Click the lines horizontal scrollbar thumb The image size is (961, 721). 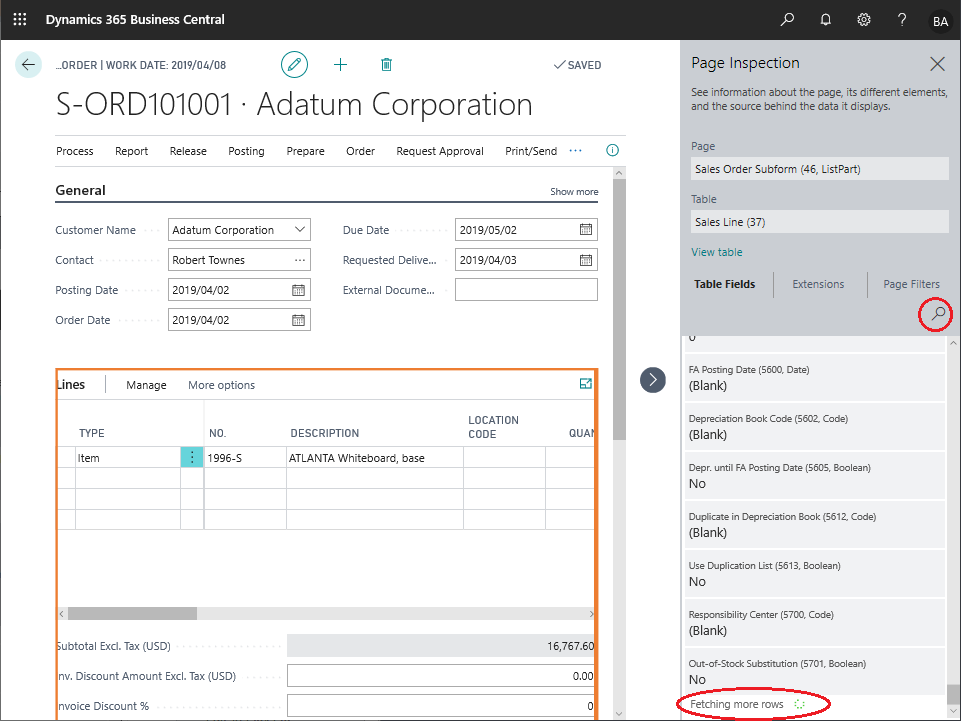[x=132, y=614]
